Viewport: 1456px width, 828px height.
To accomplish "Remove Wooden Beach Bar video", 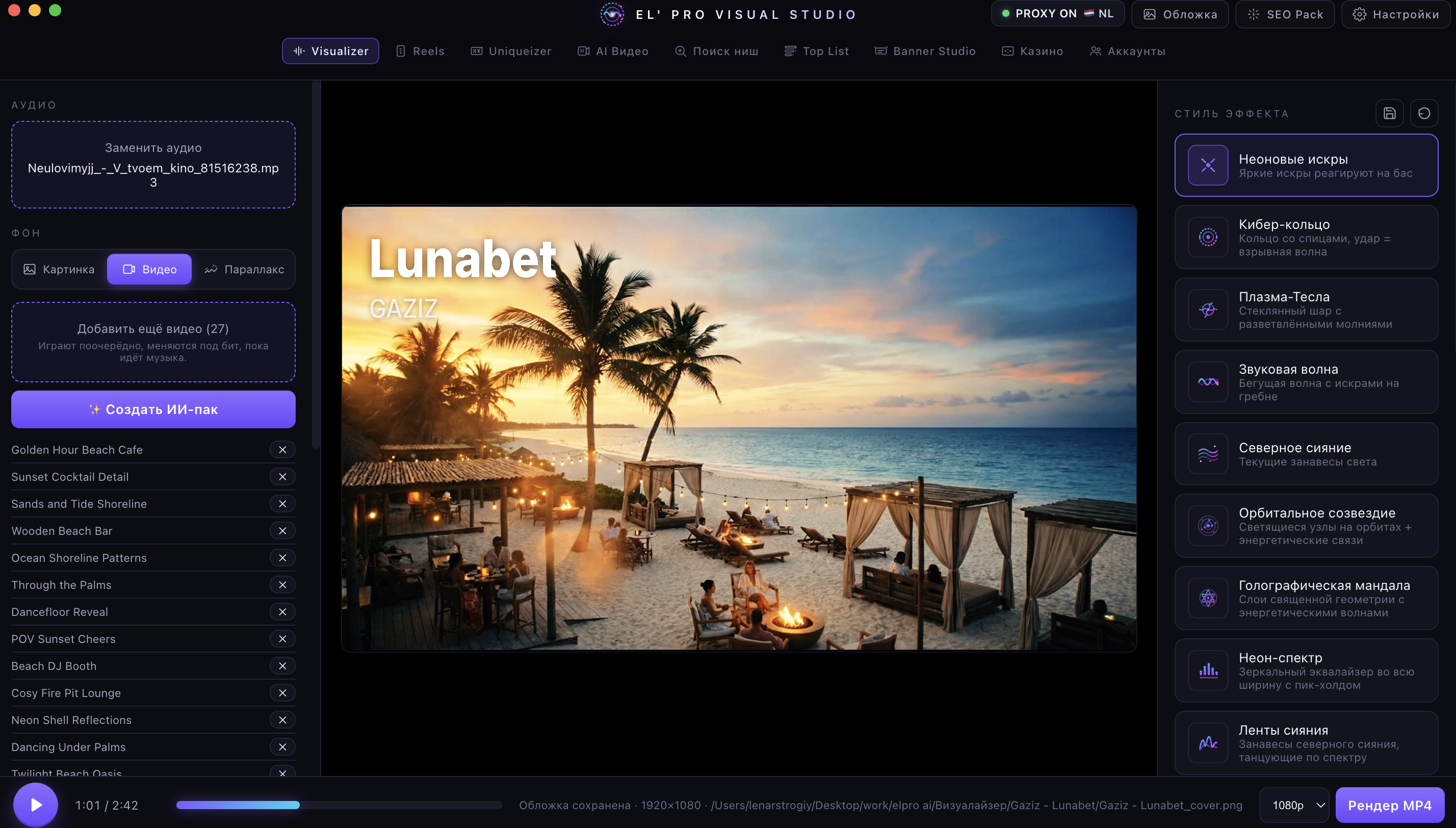I will tap(282, 531).
